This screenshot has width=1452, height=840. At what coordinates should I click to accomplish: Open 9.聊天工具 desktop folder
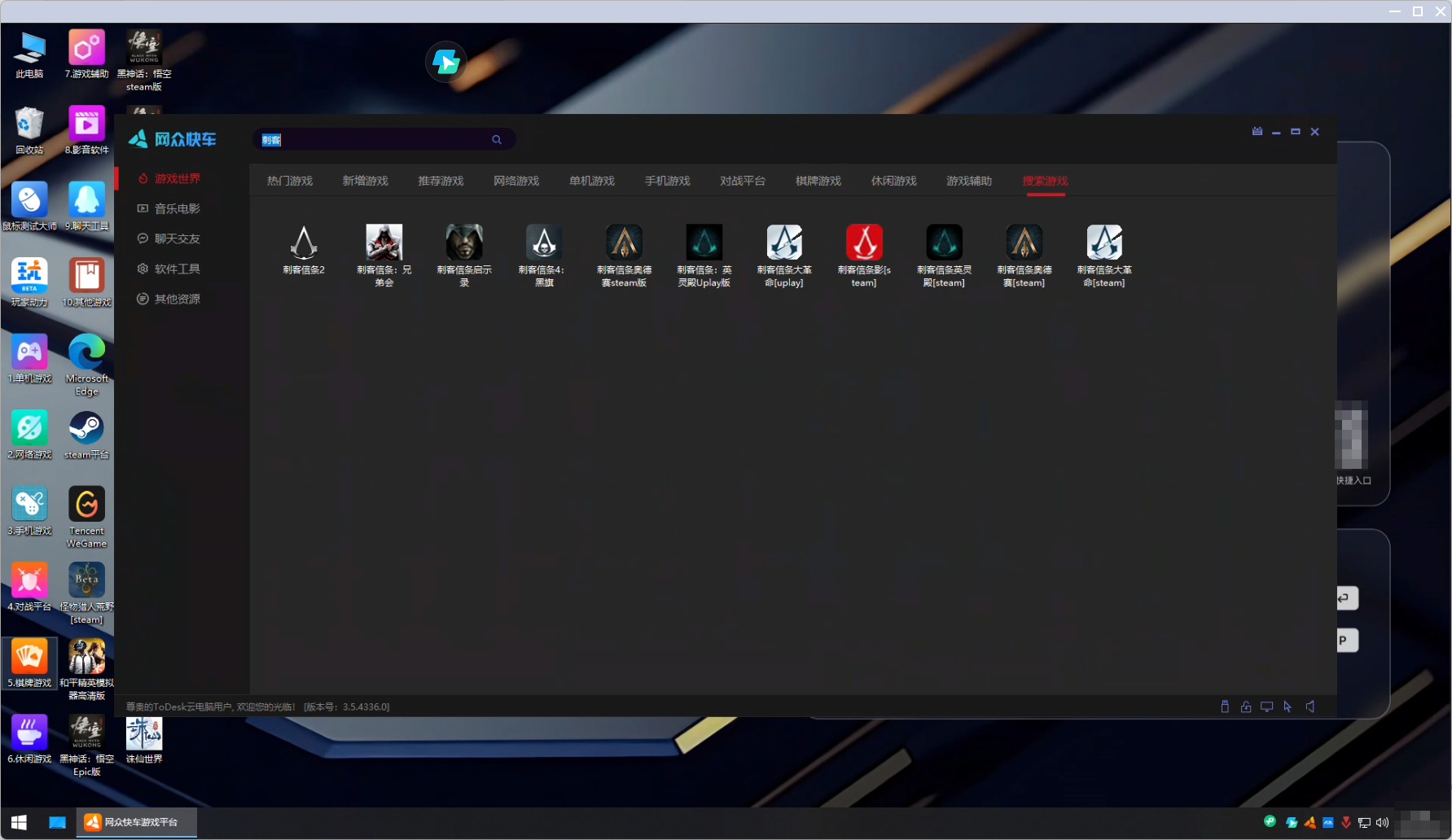tap(86, 207)
